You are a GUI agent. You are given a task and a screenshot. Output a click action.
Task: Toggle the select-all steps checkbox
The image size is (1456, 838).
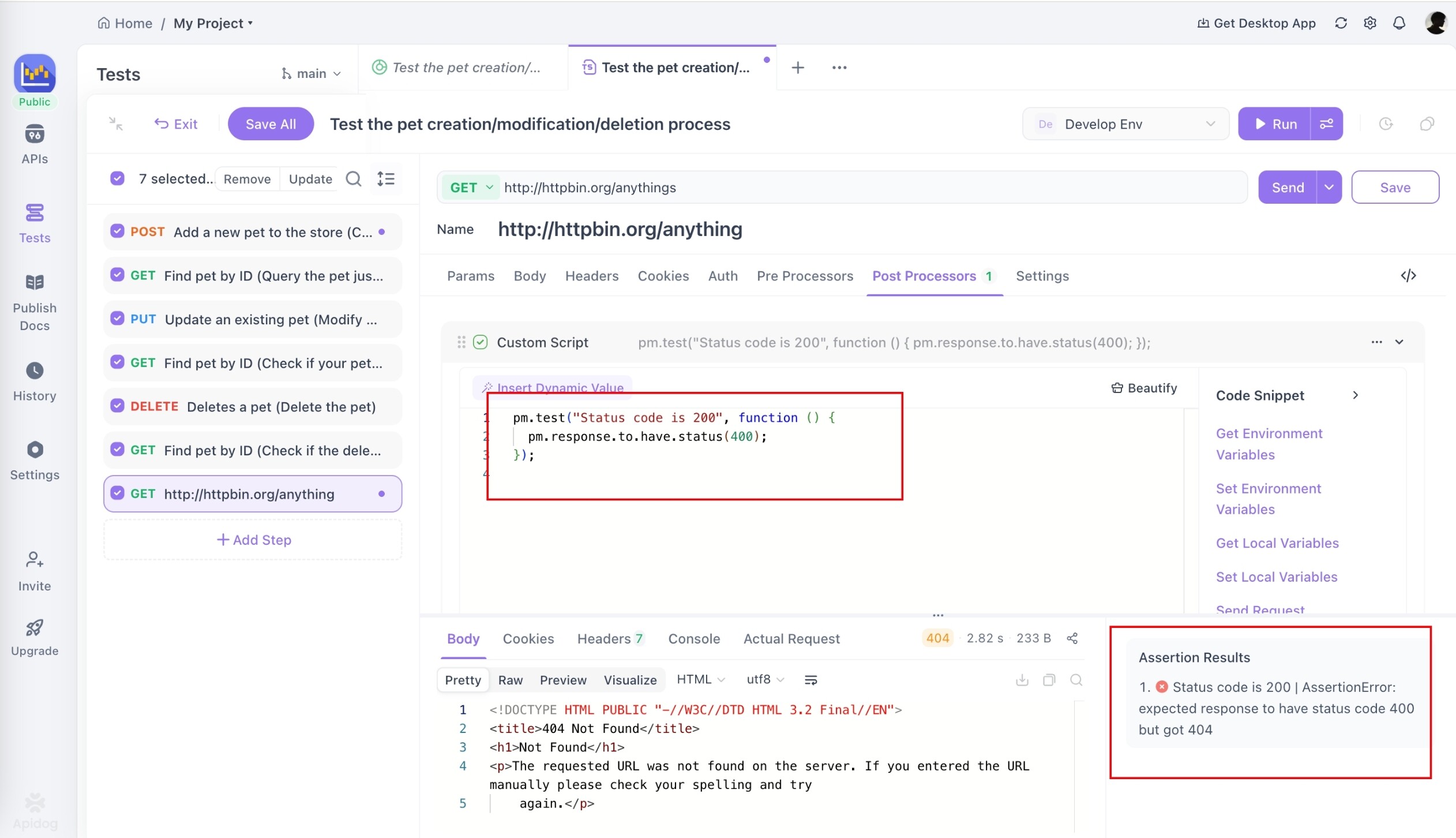pyautogui.click(x=117, y=178)
